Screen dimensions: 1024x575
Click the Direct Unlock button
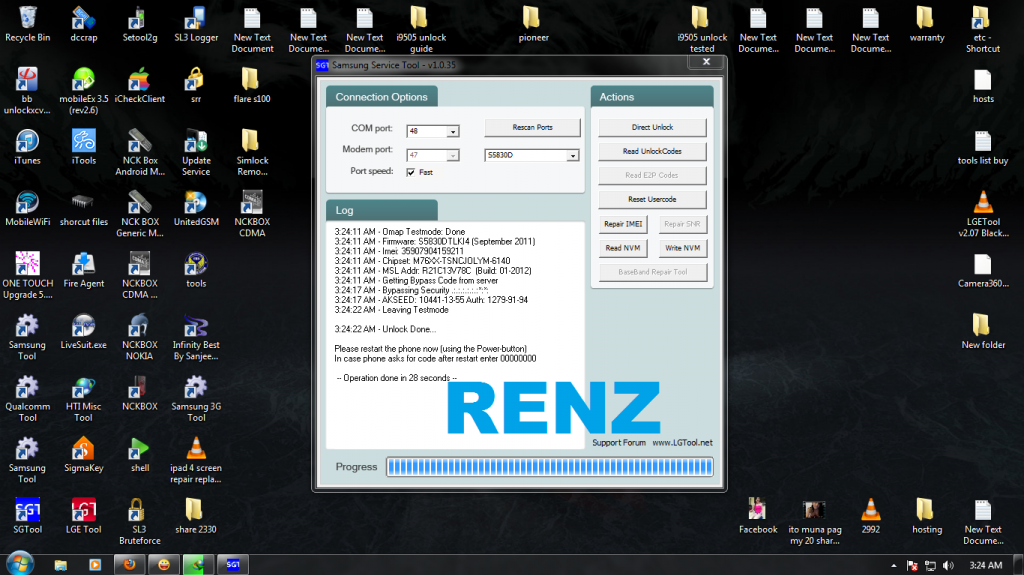(x=652, y=127)
